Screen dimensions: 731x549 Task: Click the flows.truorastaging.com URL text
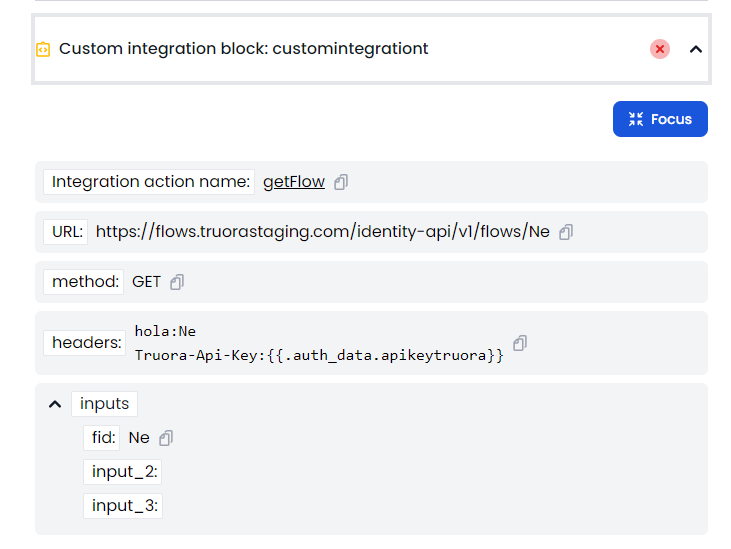(323, 232)
